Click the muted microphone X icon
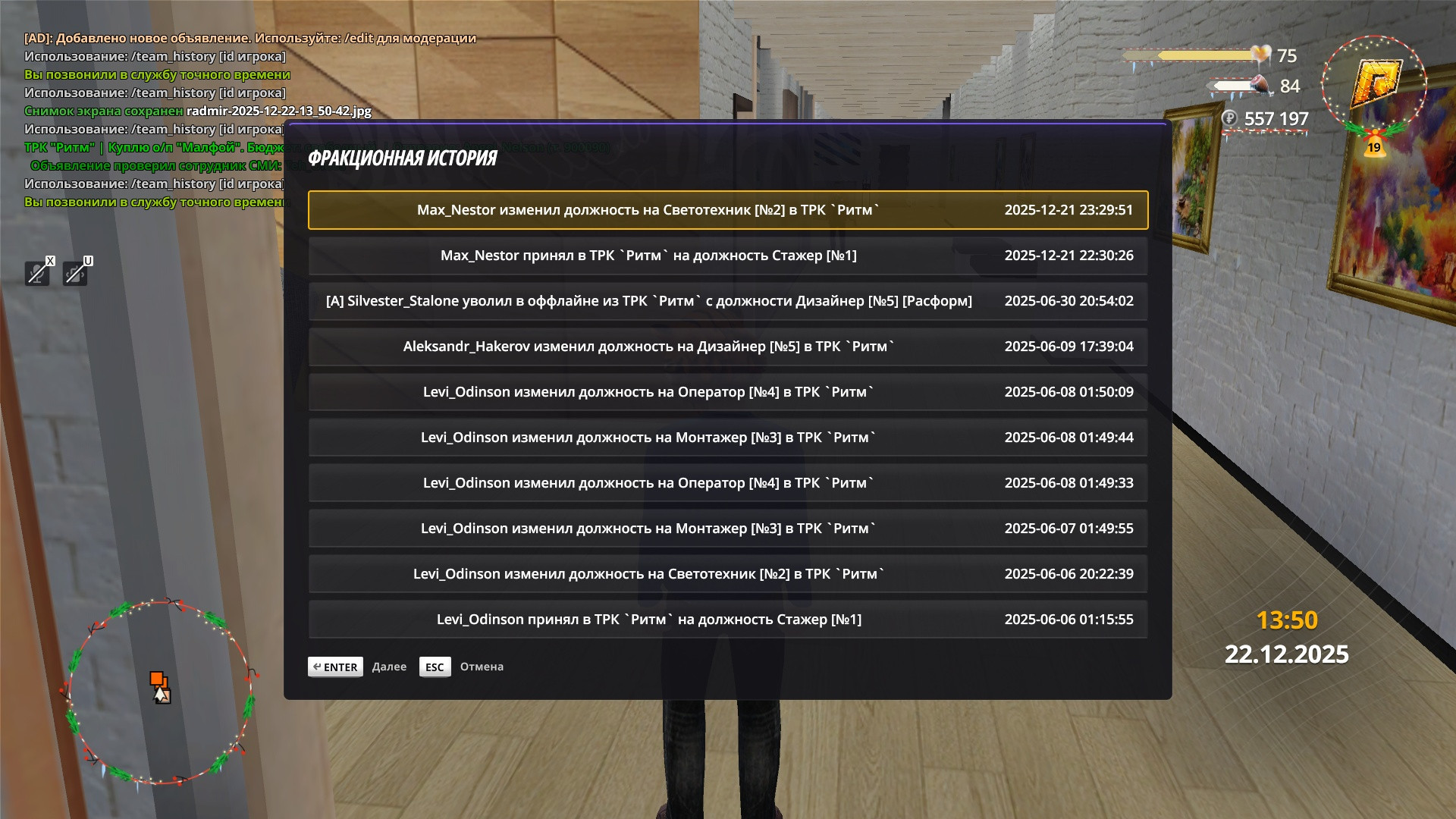 coord(37,272)
